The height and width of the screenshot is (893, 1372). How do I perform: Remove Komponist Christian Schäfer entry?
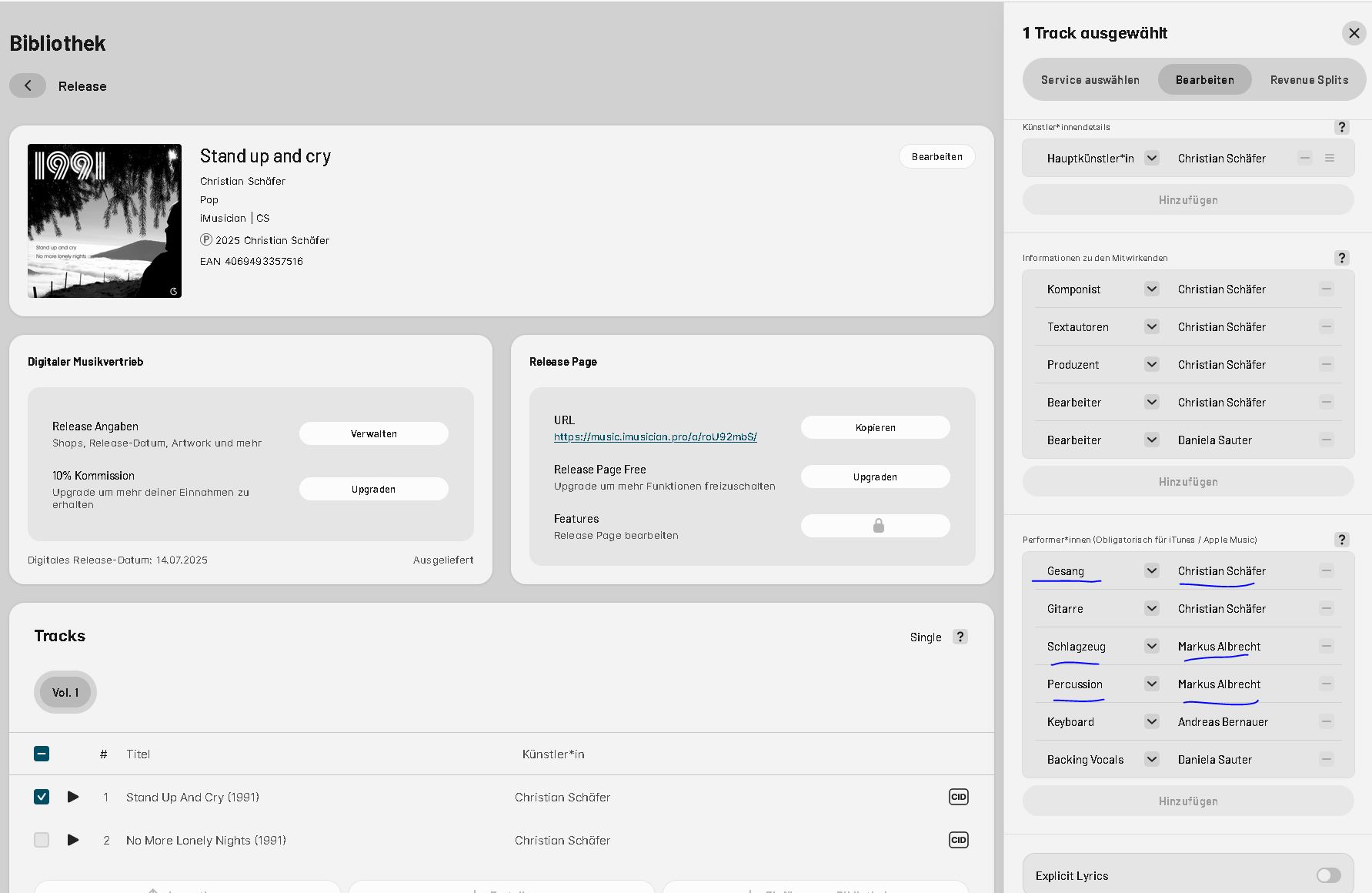click(1327, 289)
